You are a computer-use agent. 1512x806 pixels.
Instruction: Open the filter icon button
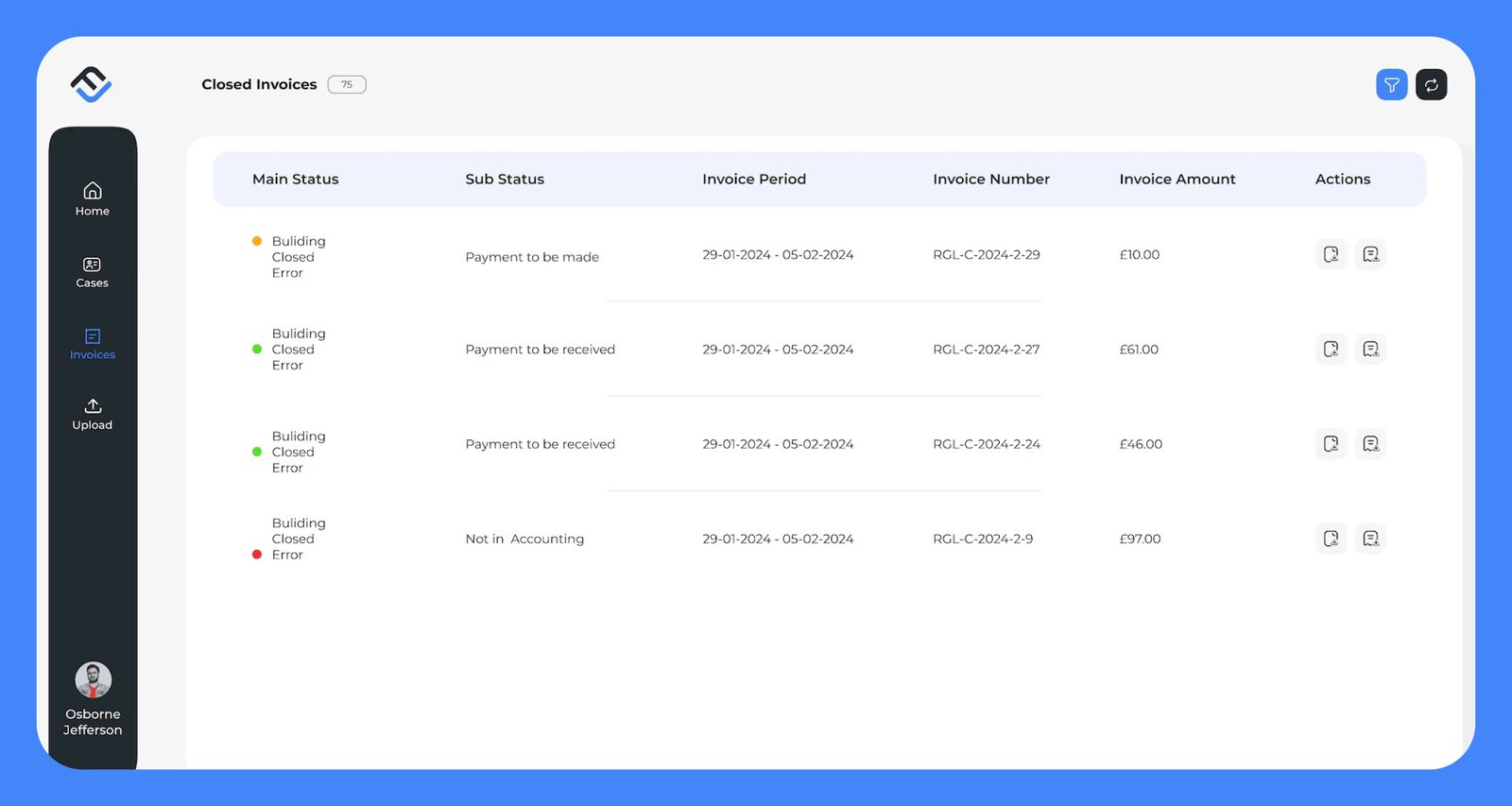pos(1391,85)
